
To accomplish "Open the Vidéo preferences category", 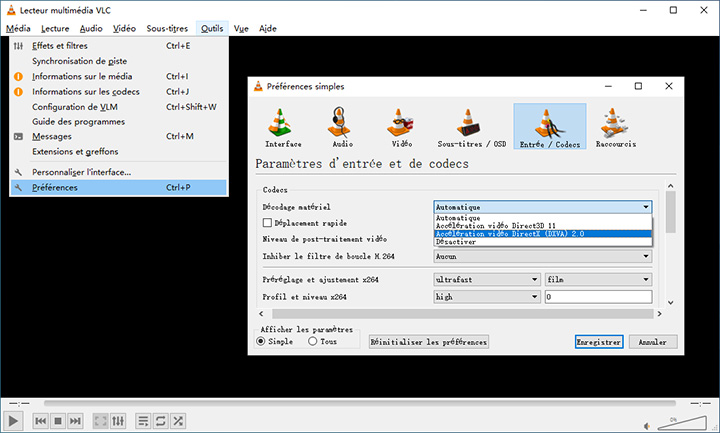I will [x=401, y=127].
